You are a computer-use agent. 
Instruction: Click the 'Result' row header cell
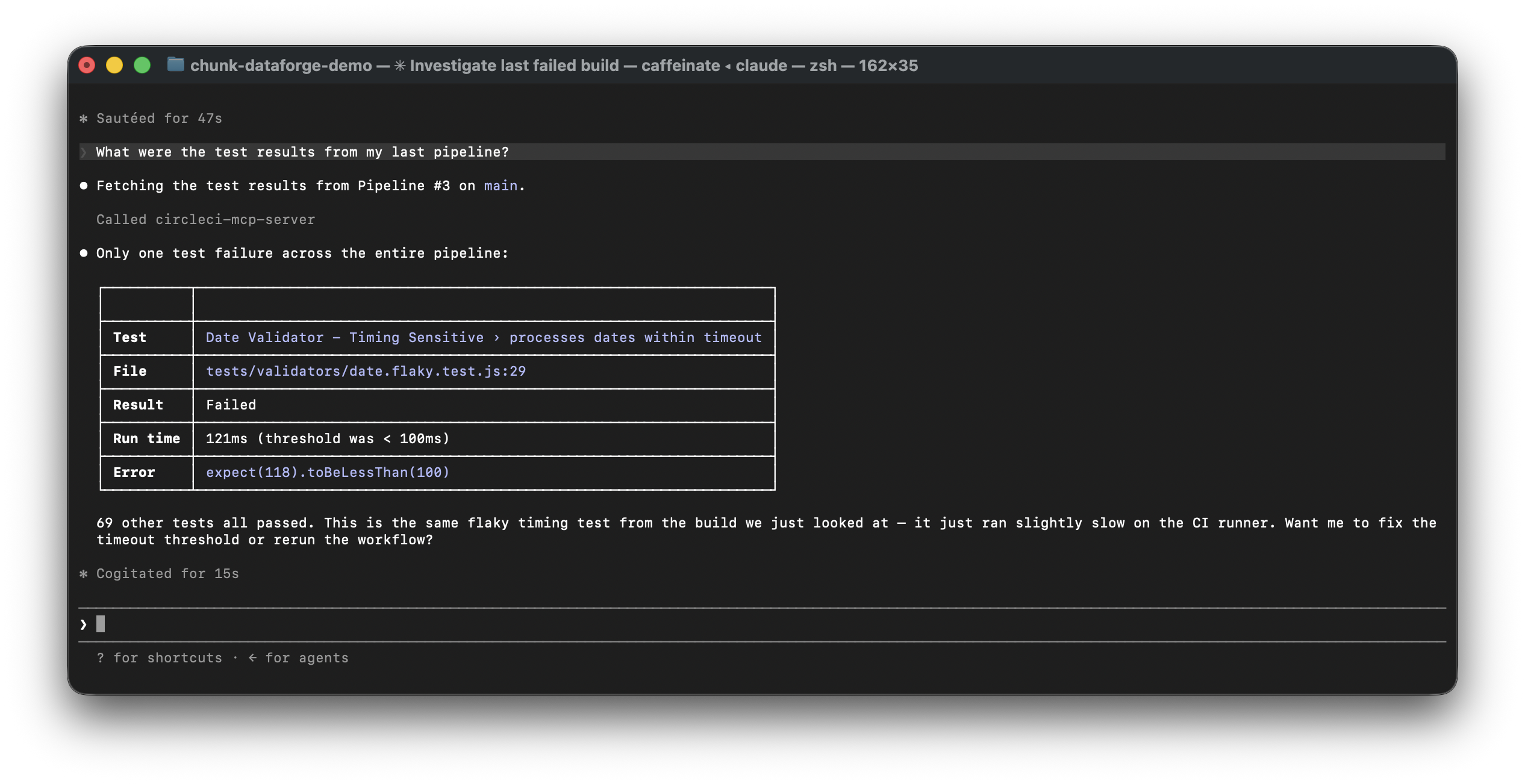coord(146,405)
